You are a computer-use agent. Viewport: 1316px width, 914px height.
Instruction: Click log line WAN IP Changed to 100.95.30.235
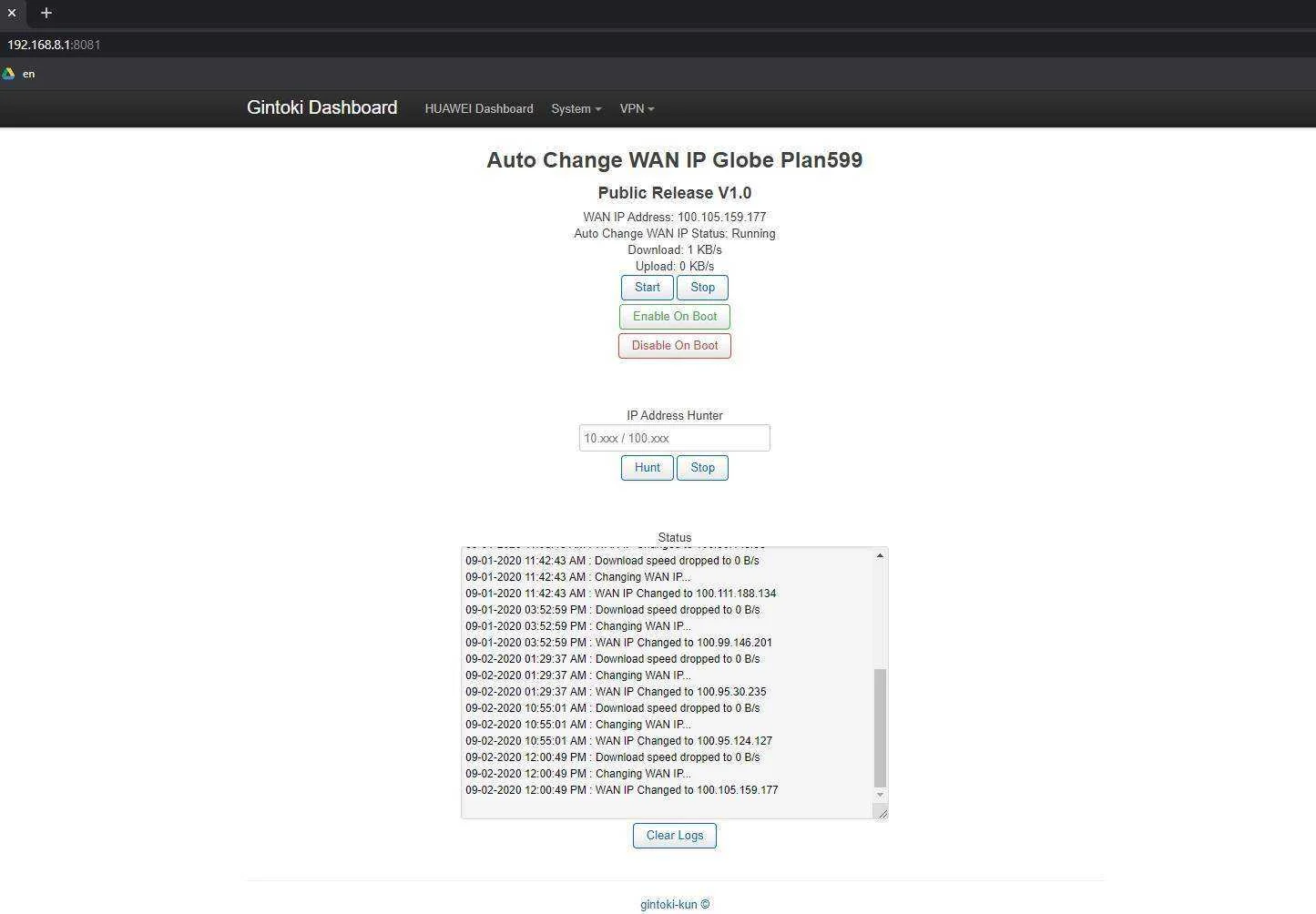pyautogui.click(x=617, y=692)
